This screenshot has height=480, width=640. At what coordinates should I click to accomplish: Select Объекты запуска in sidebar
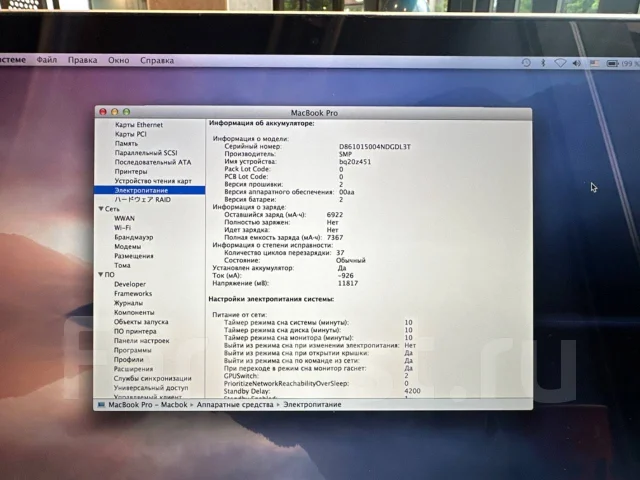pyautogui.click(x=141, y=322)
